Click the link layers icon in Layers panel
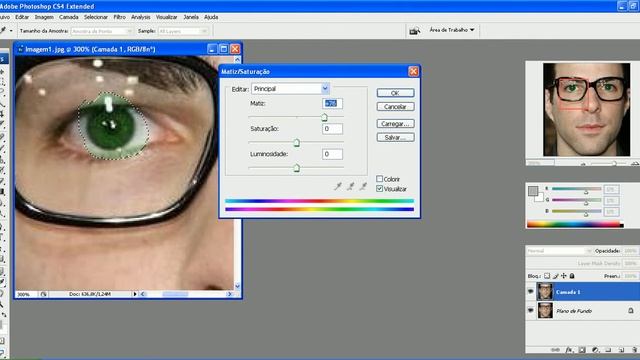The width and height of the screenshot is (640, 360). [x=555, y=350]
